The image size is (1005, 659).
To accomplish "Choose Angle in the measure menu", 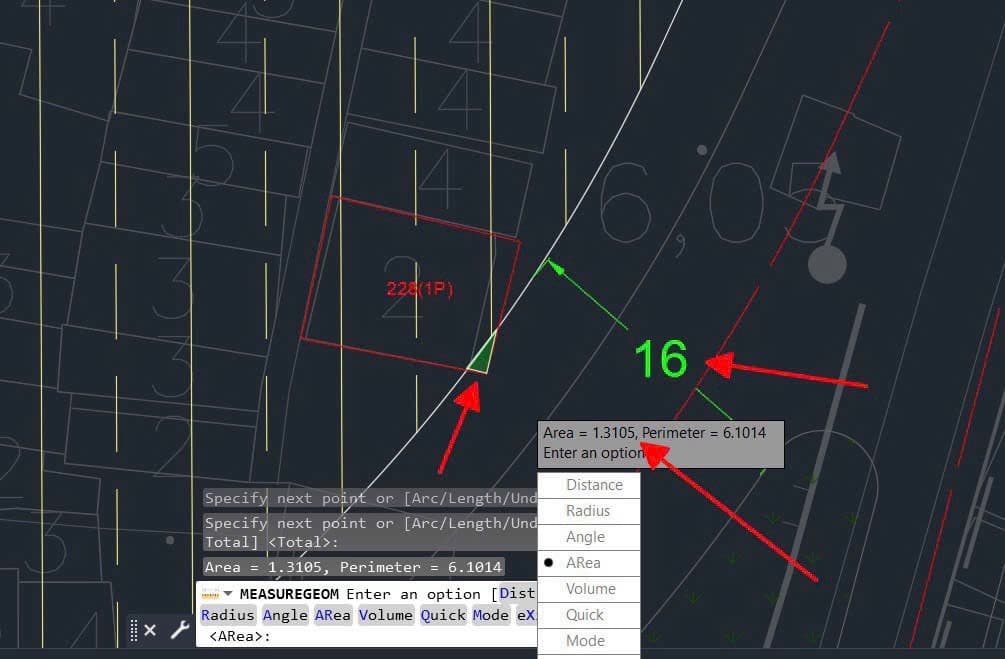I will (589, 537).
